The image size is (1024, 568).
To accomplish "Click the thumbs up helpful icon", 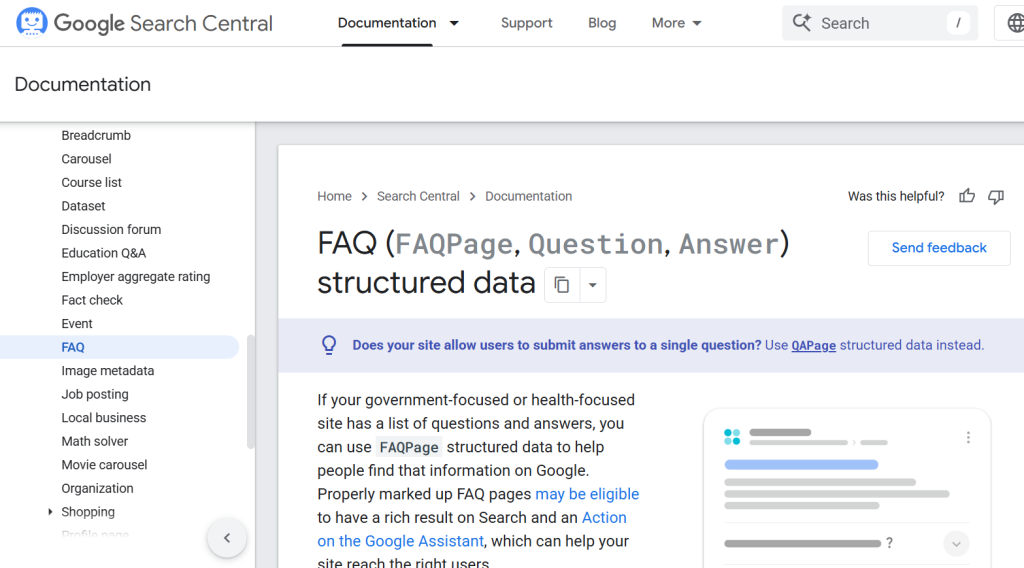I will 967,196.
